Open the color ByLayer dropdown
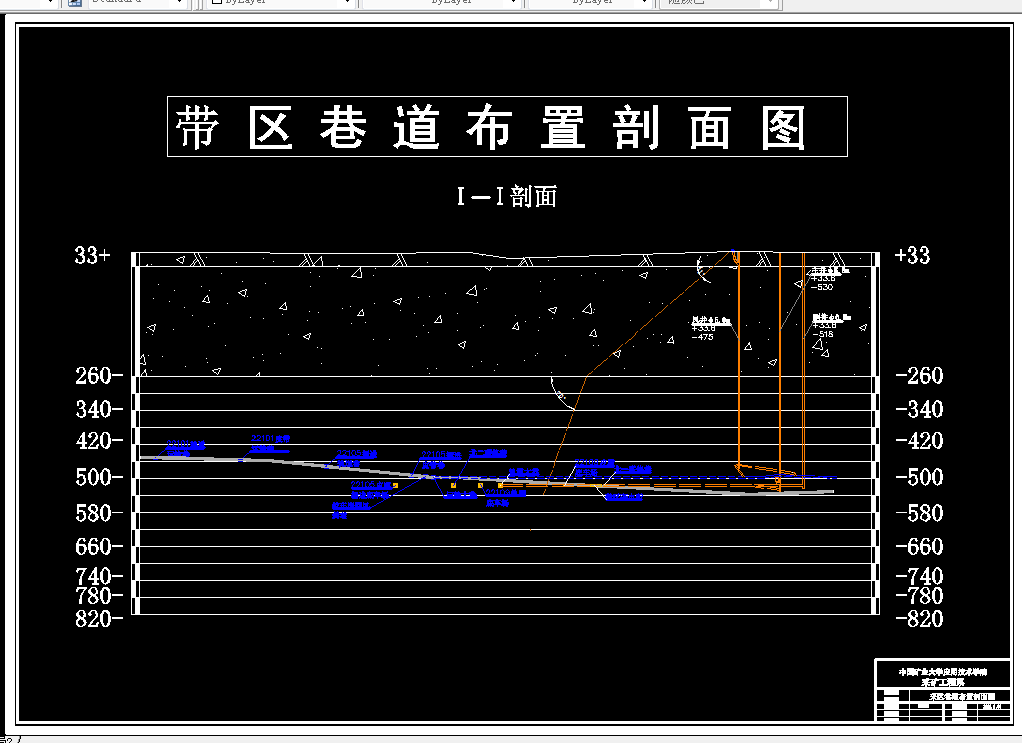 345,4
